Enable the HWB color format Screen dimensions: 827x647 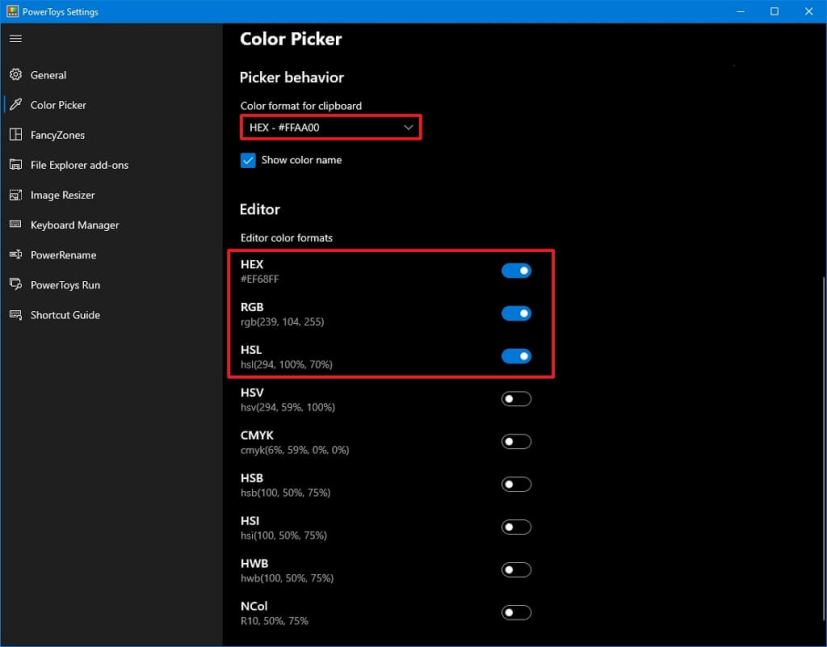(x=516, y=569)
